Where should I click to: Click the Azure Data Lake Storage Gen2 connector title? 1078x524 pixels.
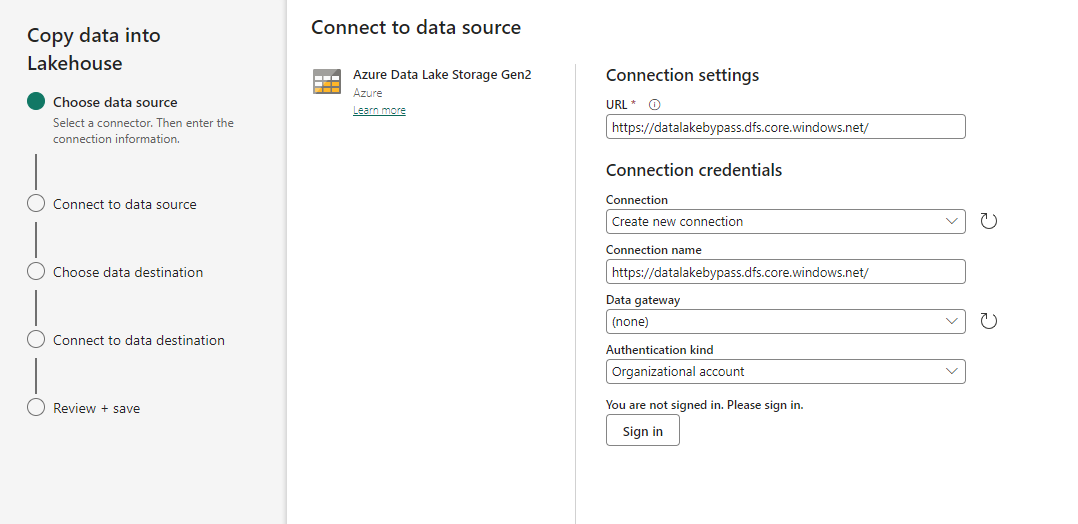[x=443, y=75]
